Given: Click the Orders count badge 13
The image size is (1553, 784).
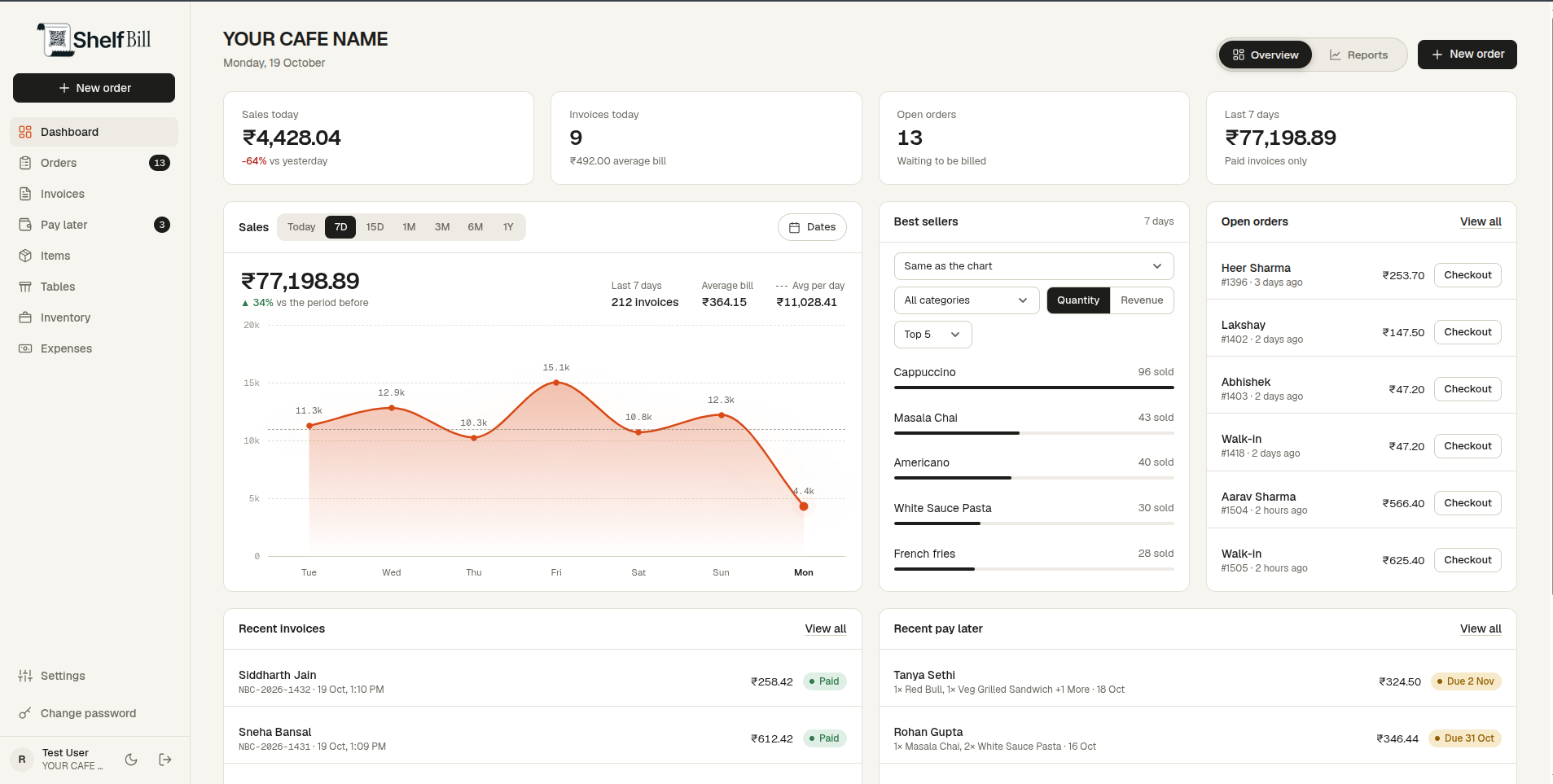Looking at the screenshot, I should [x=160, y=163].
